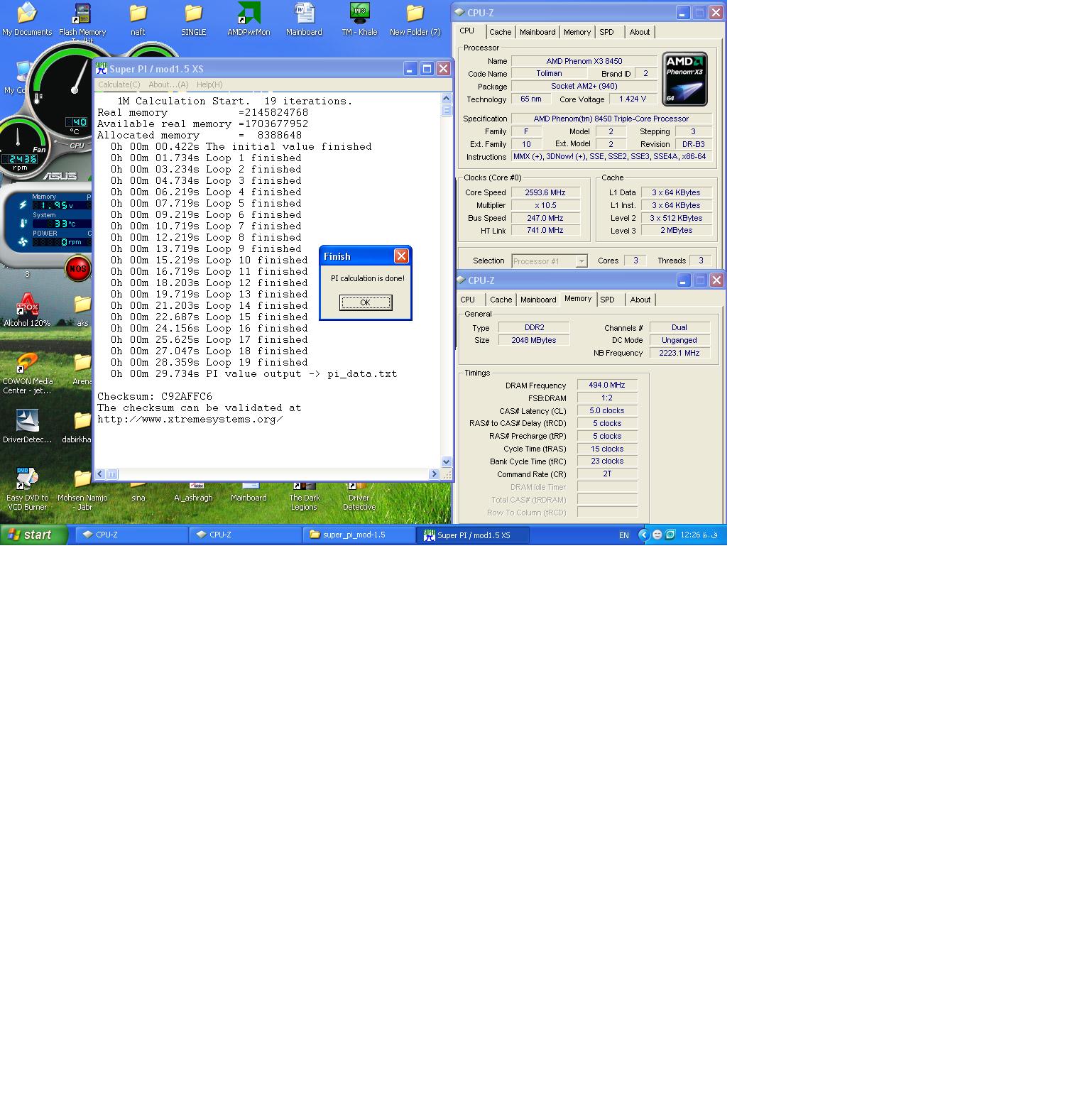
Task: Launch Alcohol 120% desktop icon
Action: (x=27, y=306)
